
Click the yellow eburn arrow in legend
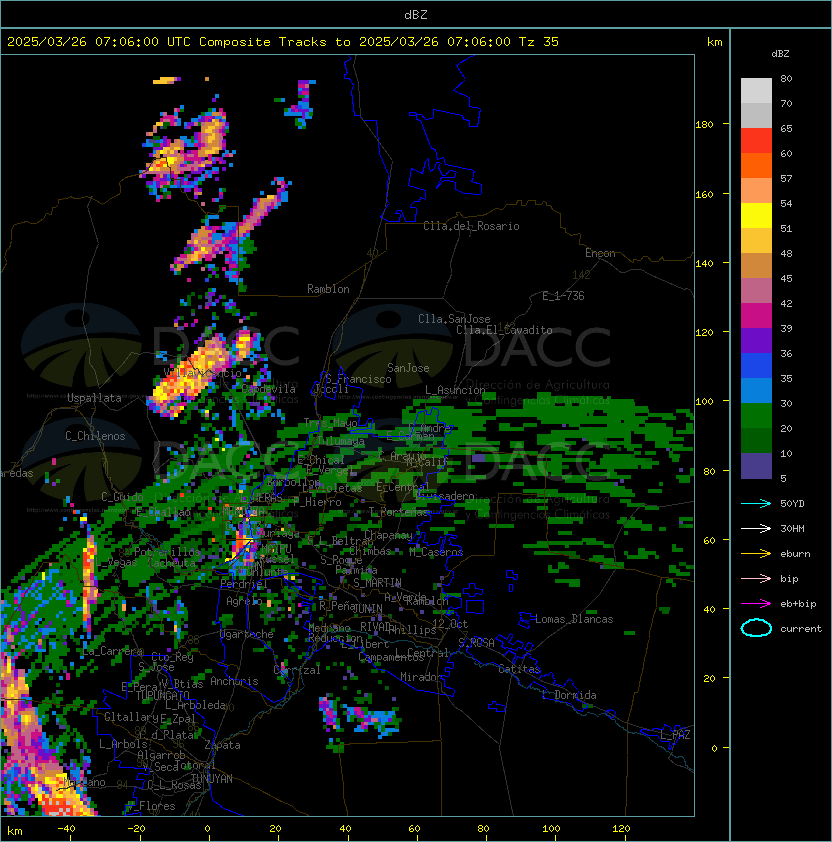tap(756, 554)
